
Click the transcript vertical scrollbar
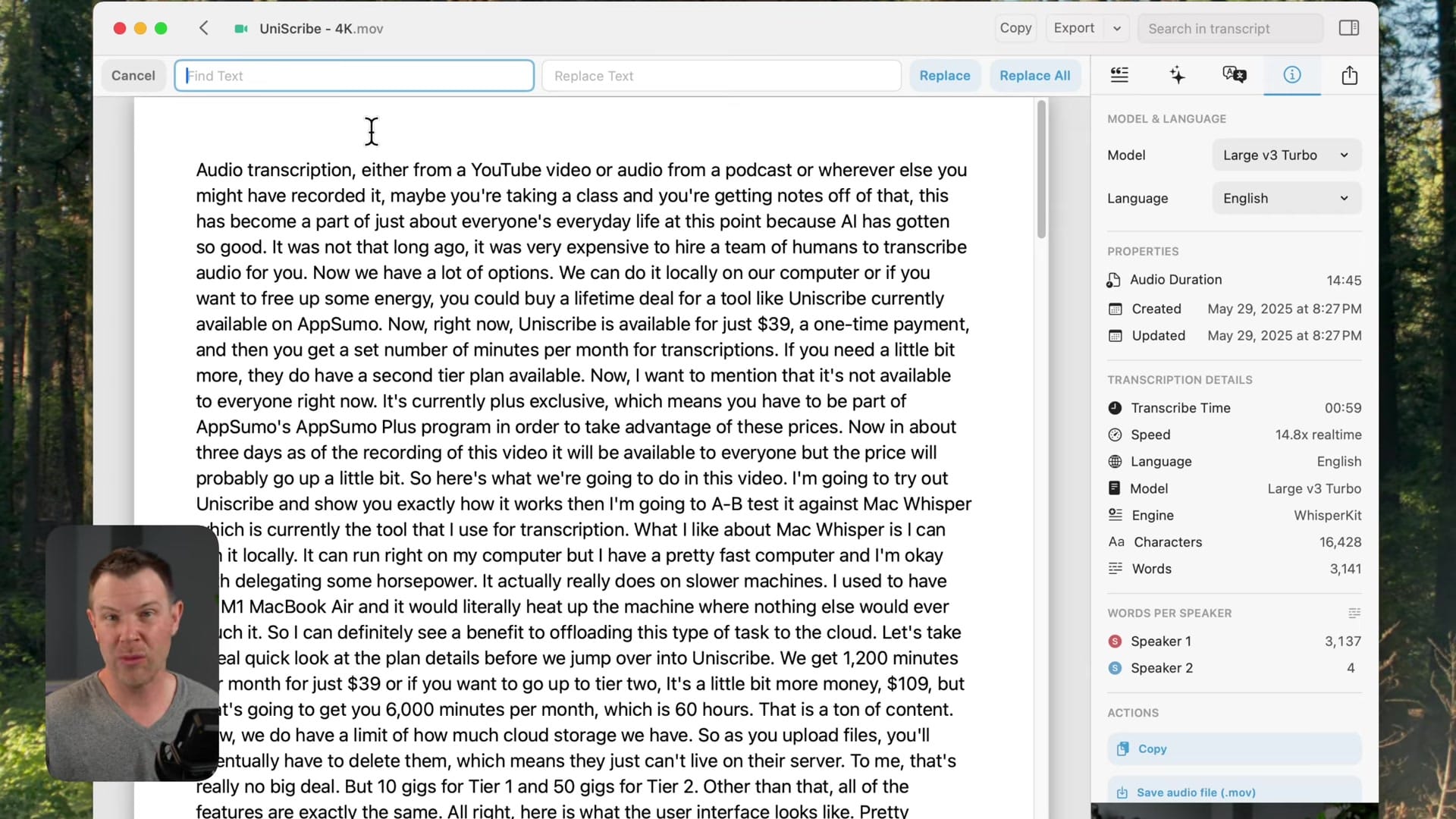1041,170
